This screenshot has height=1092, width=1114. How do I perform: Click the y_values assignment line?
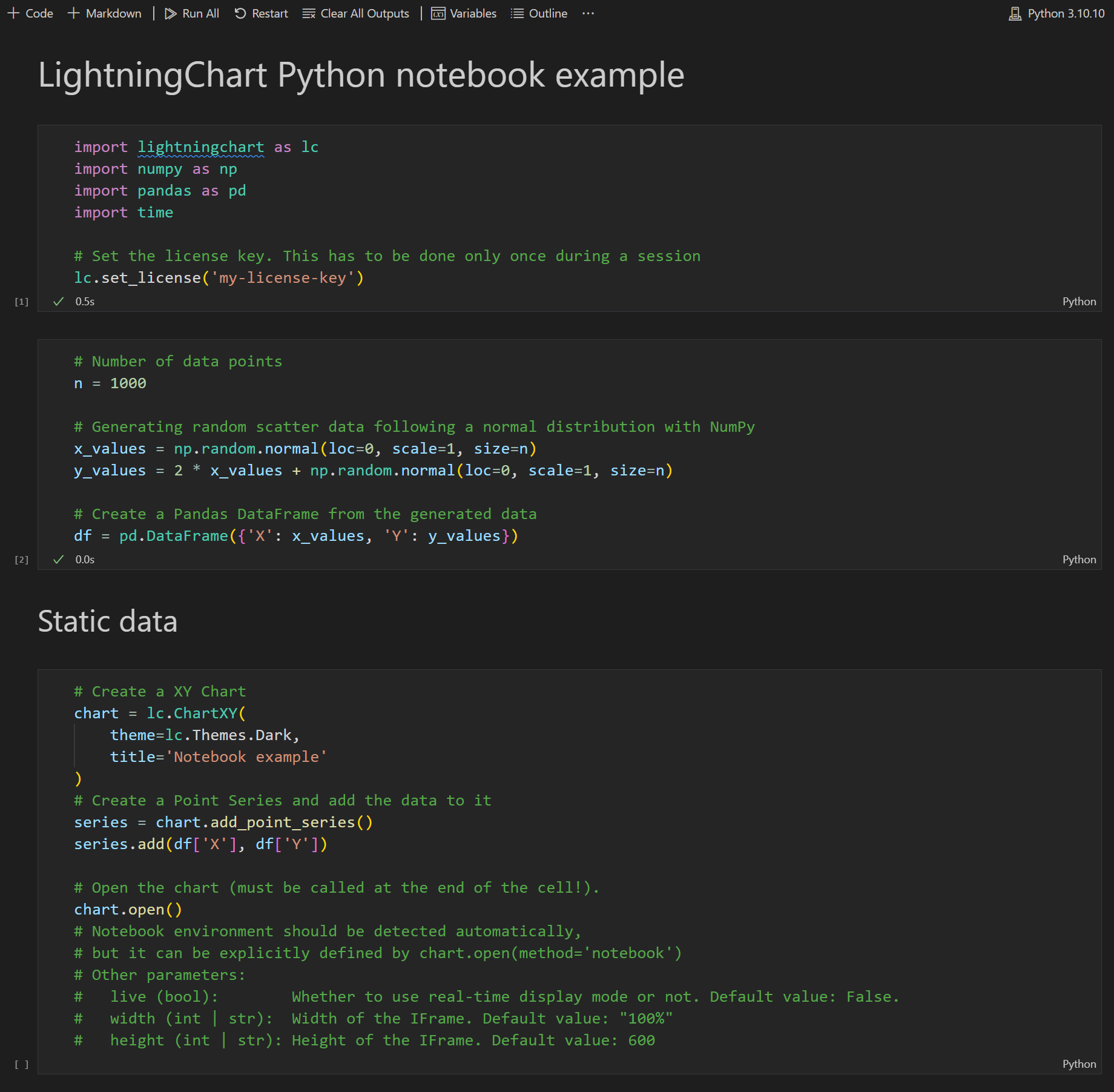(373, 471)
